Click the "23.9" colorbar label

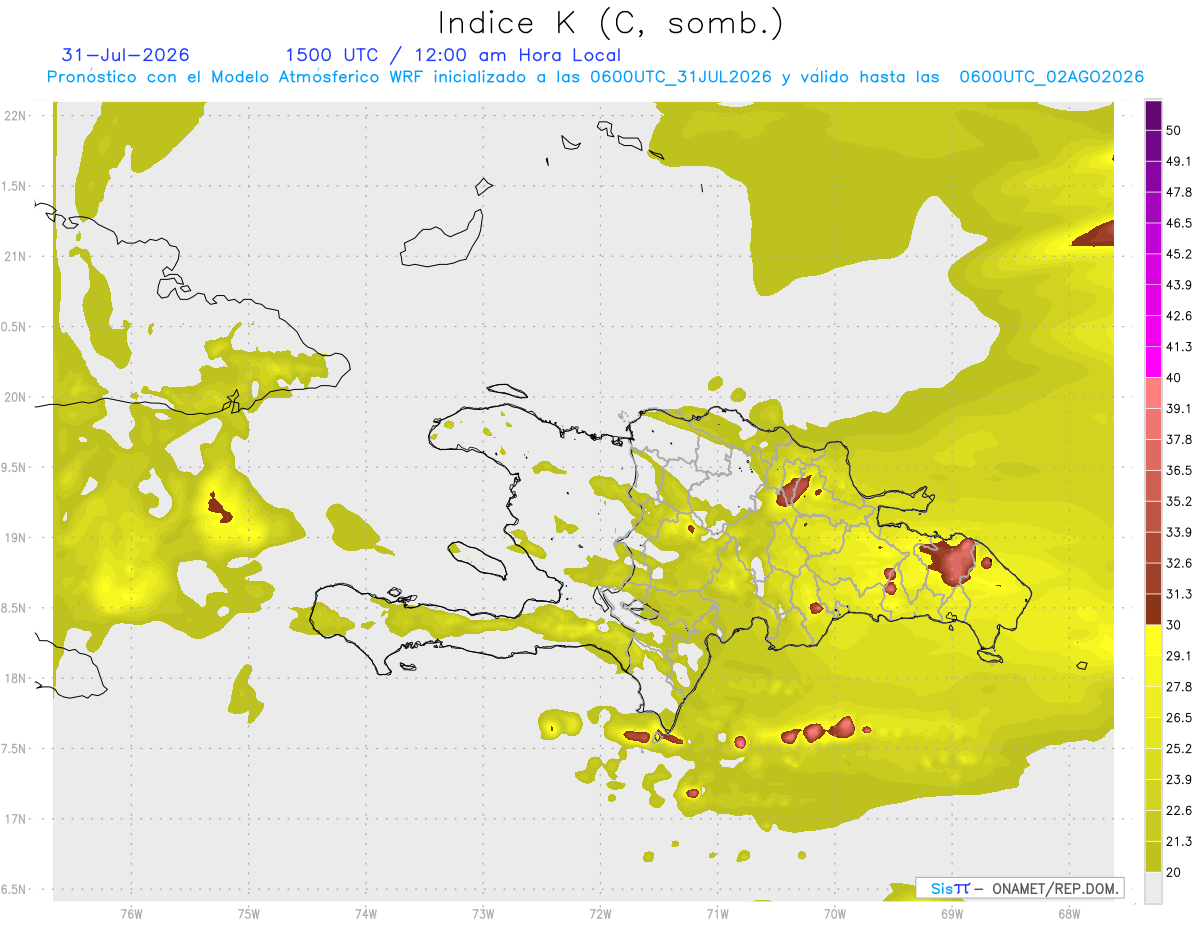point(1179,780)
